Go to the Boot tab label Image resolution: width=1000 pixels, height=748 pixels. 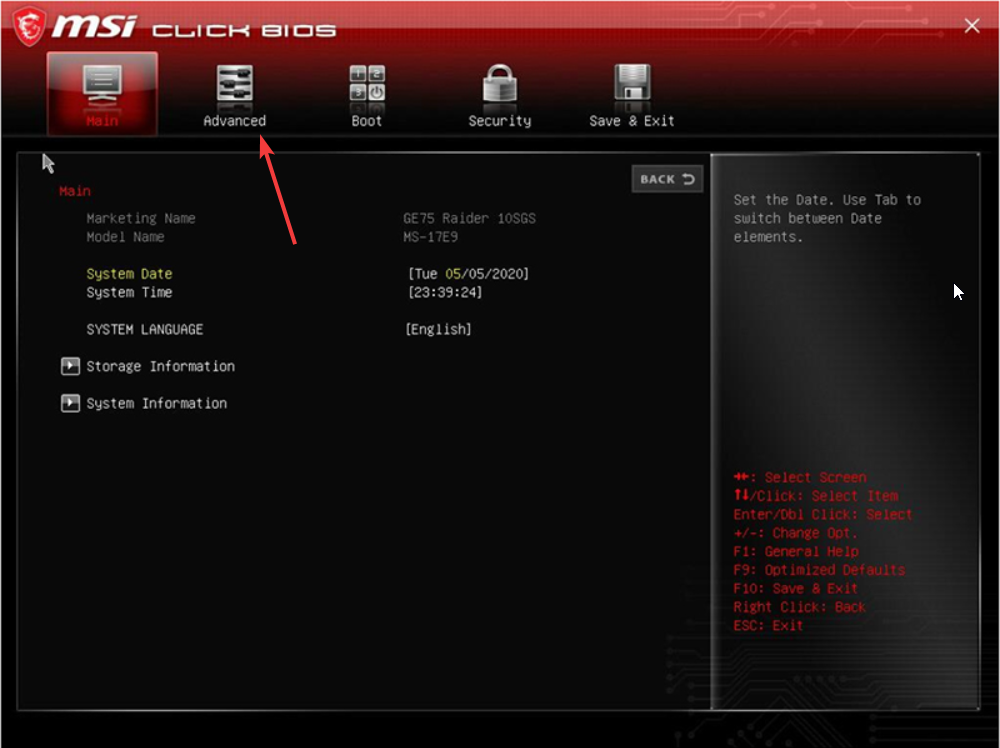[367, 121]
